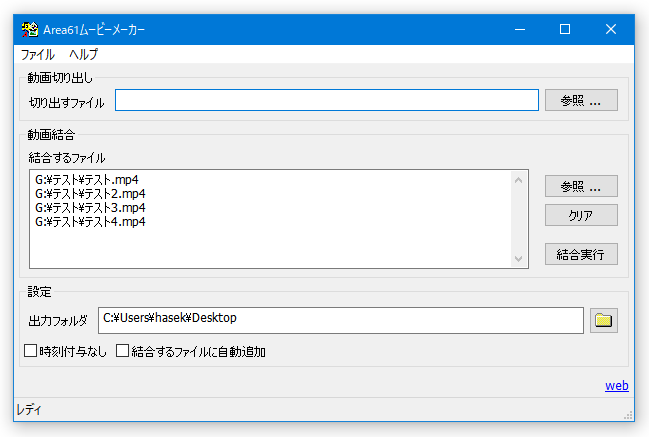
Task: Open the web link
Action: (617, 386)
